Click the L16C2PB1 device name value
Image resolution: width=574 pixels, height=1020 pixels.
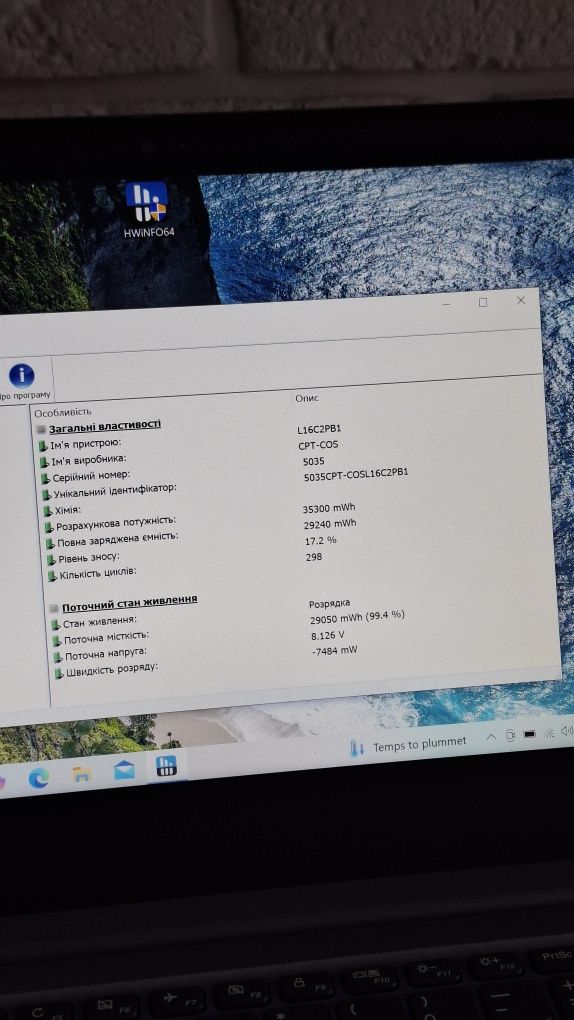tap(319, 430)
